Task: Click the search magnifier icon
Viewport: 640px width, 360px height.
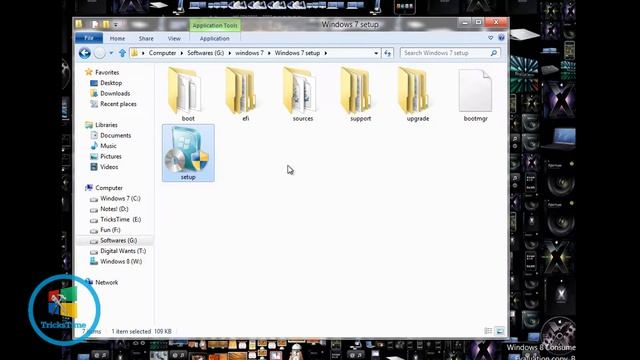Action: (x=493, y=53)
